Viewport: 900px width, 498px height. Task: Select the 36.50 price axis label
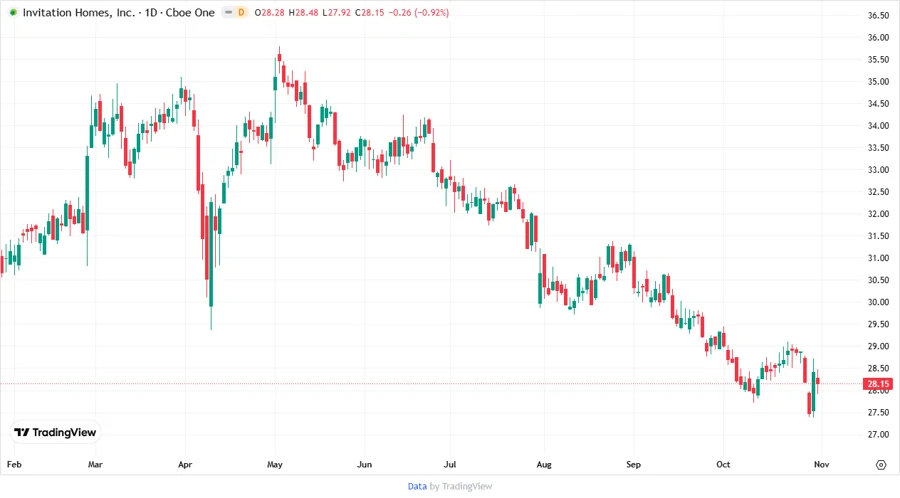click(x=878, y=15)
